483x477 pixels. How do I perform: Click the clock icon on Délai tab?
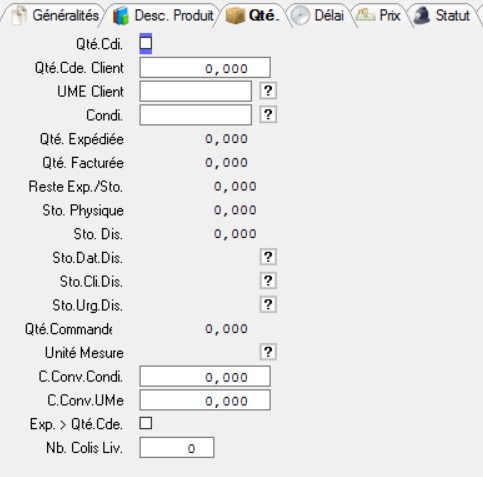(300, 16)
